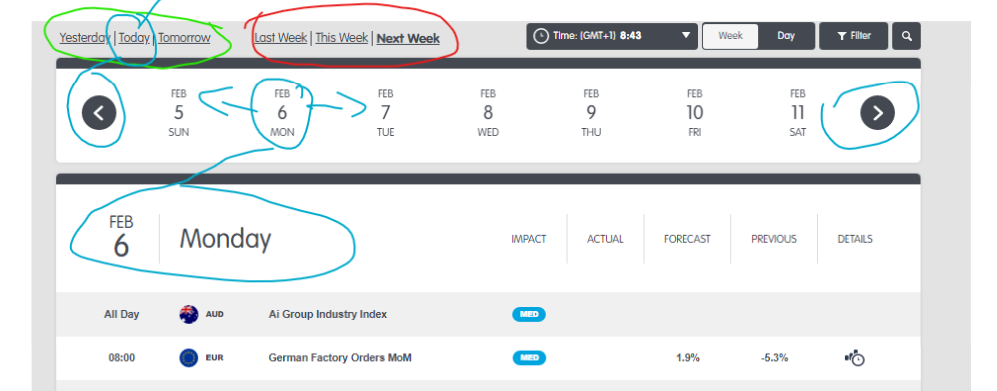This screenshot has height=391, width=997.
Task: Go to the previous week using the left arrow
Action: coord(99,113)
